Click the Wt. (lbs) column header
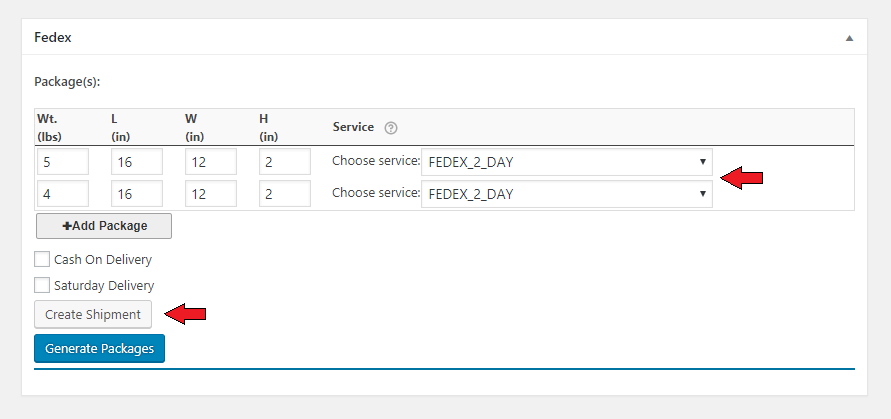 tap(49, 128)
